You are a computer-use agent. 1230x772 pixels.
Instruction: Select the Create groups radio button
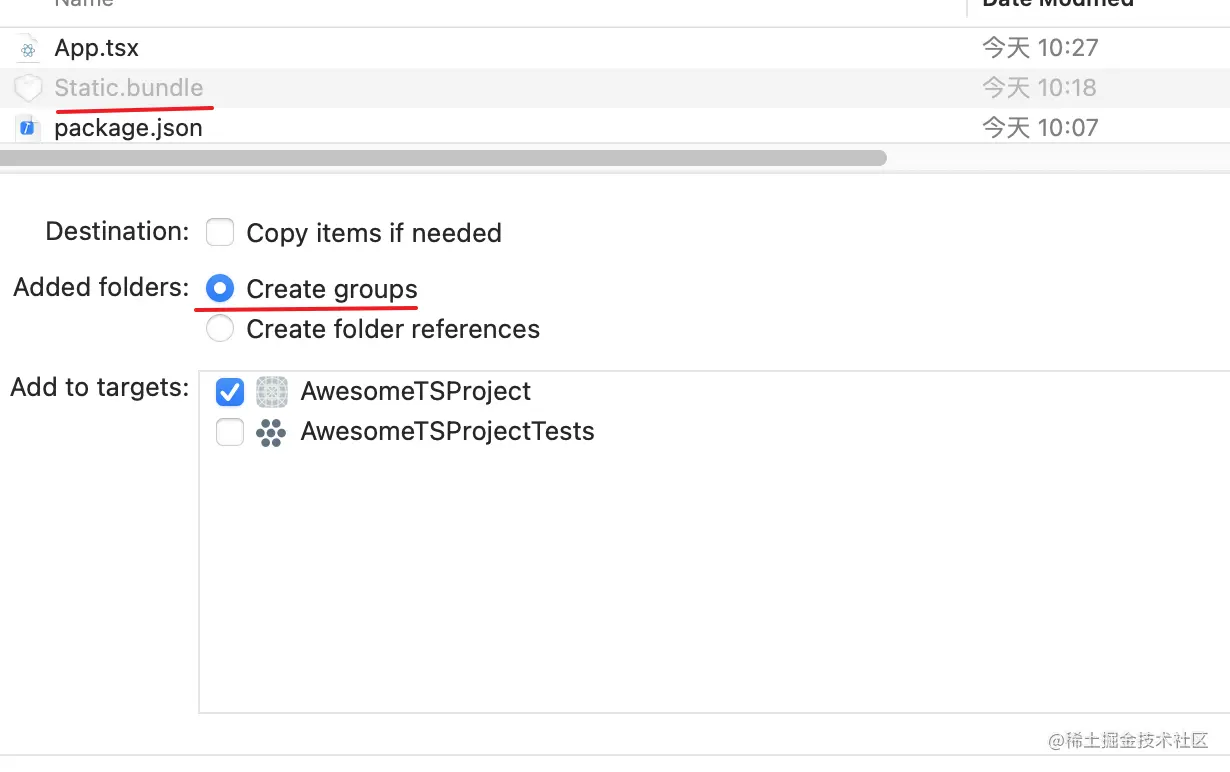pyautogui.click(x=220, y=289)
